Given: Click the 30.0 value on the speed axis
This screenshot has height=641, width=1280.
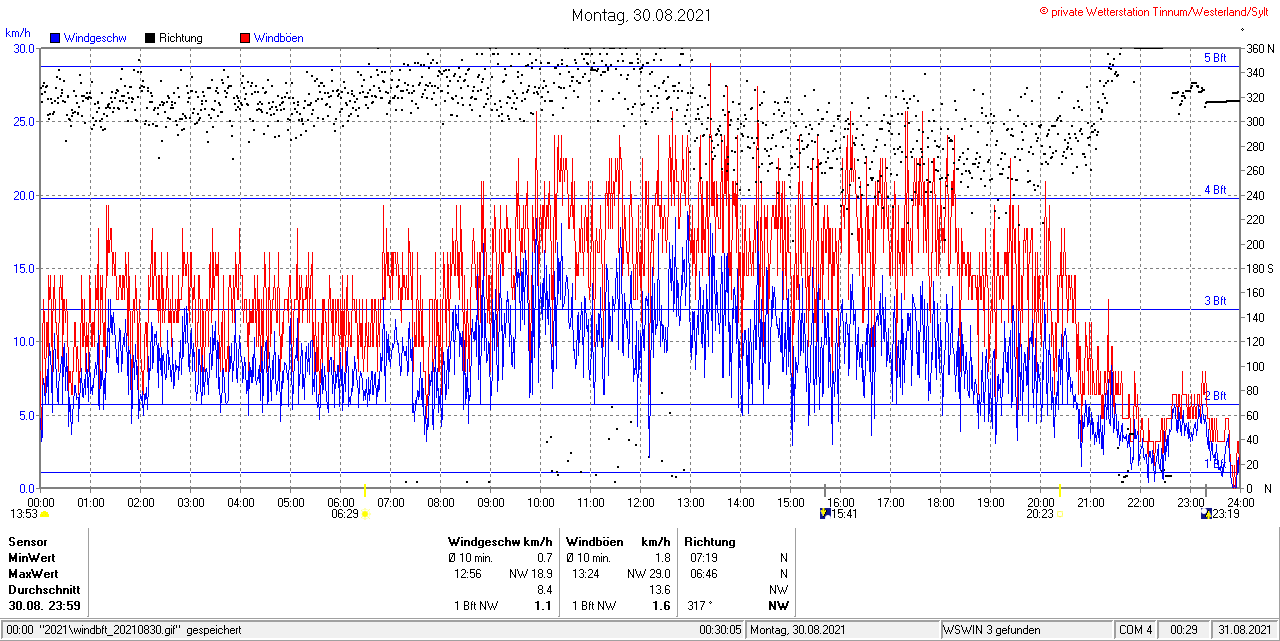Looking at the screenshot, I should 24,48.
